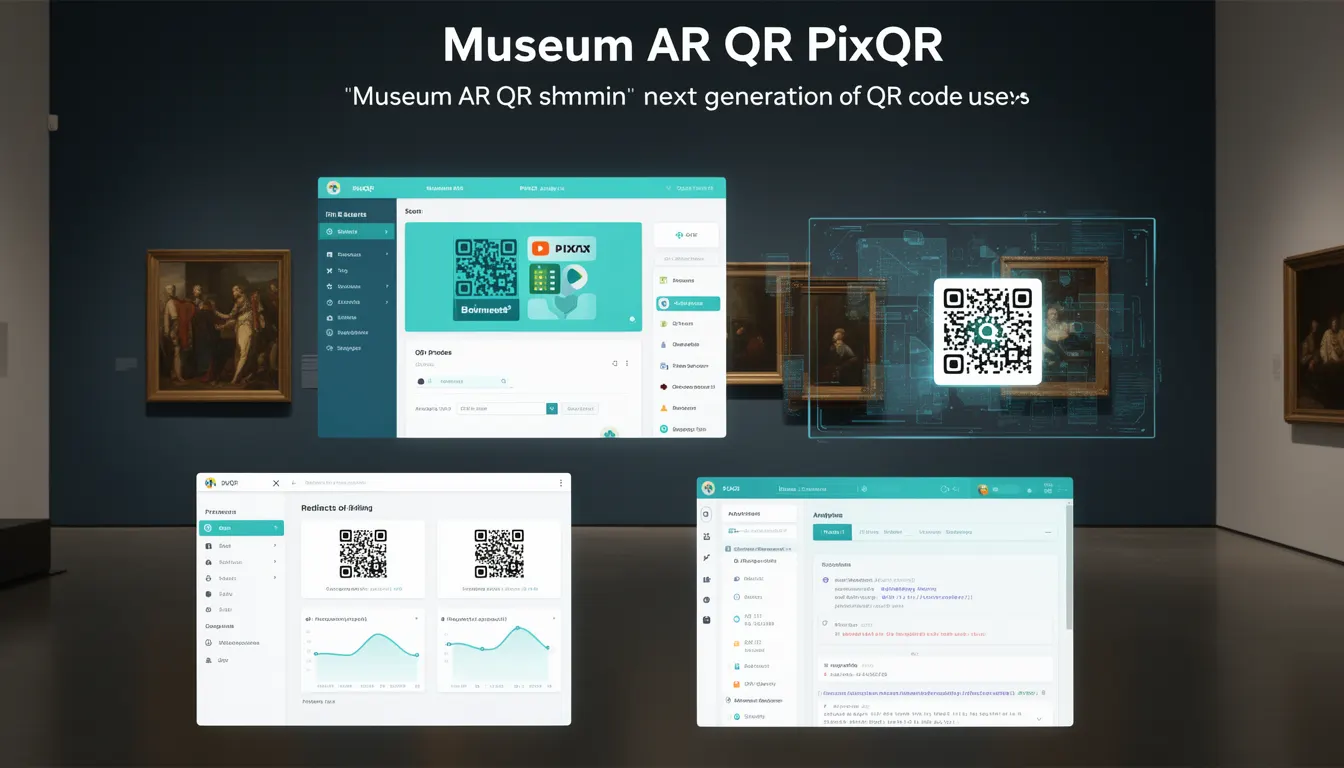1344x768 pixels.
Task: Click the app logo in the Analytics window header
Action: pos(708,488)
